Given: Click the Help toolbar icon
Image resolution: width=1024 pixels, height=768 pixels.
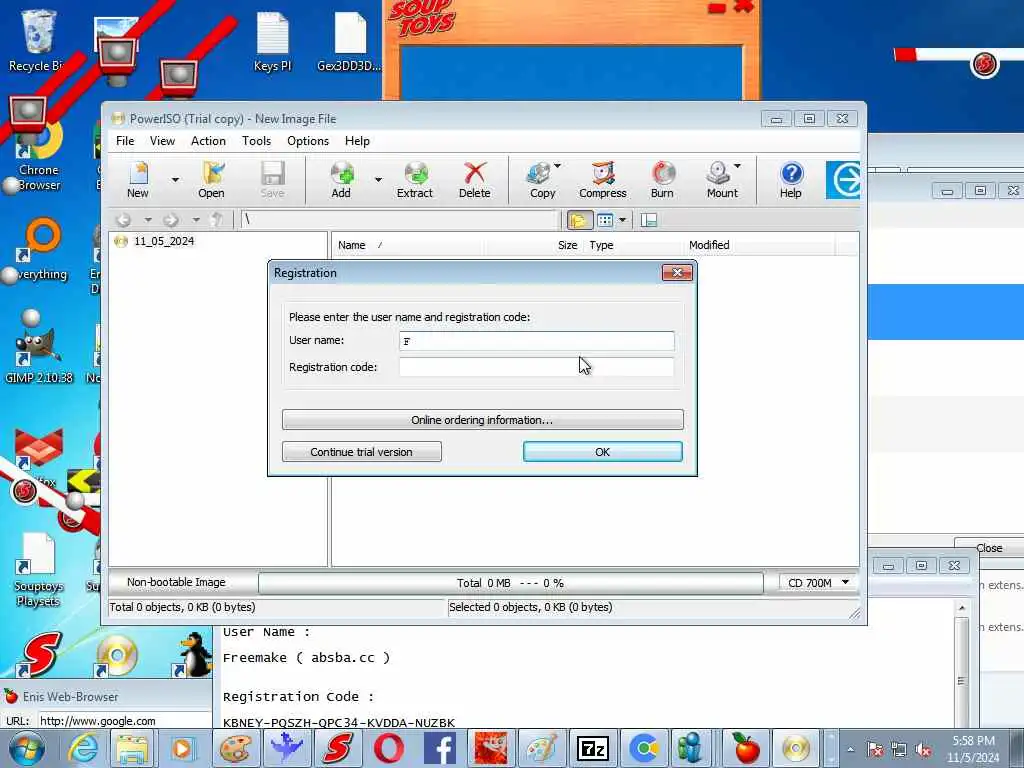Looking at the screenshot, I should click(x=791, y=180).
